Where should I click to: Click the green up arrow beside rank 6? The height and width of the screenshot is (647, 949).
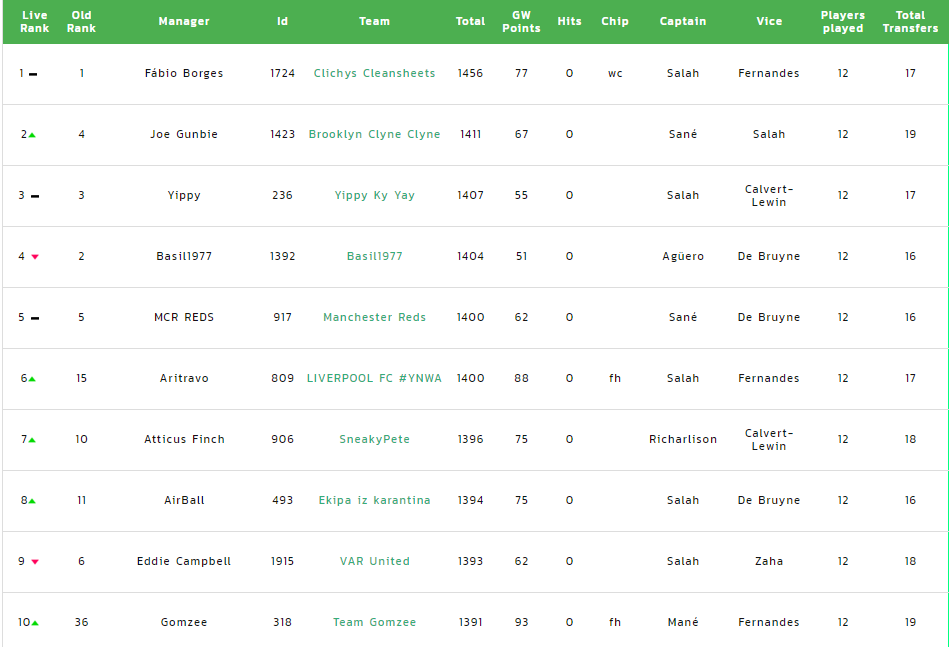pos(32,379)
